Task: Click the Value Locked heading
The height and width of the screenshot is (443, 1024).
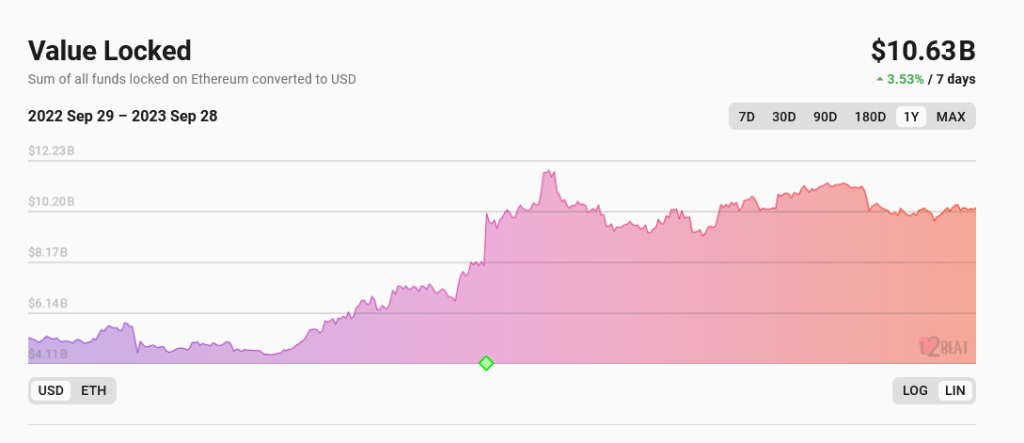Action: [109, 50]
